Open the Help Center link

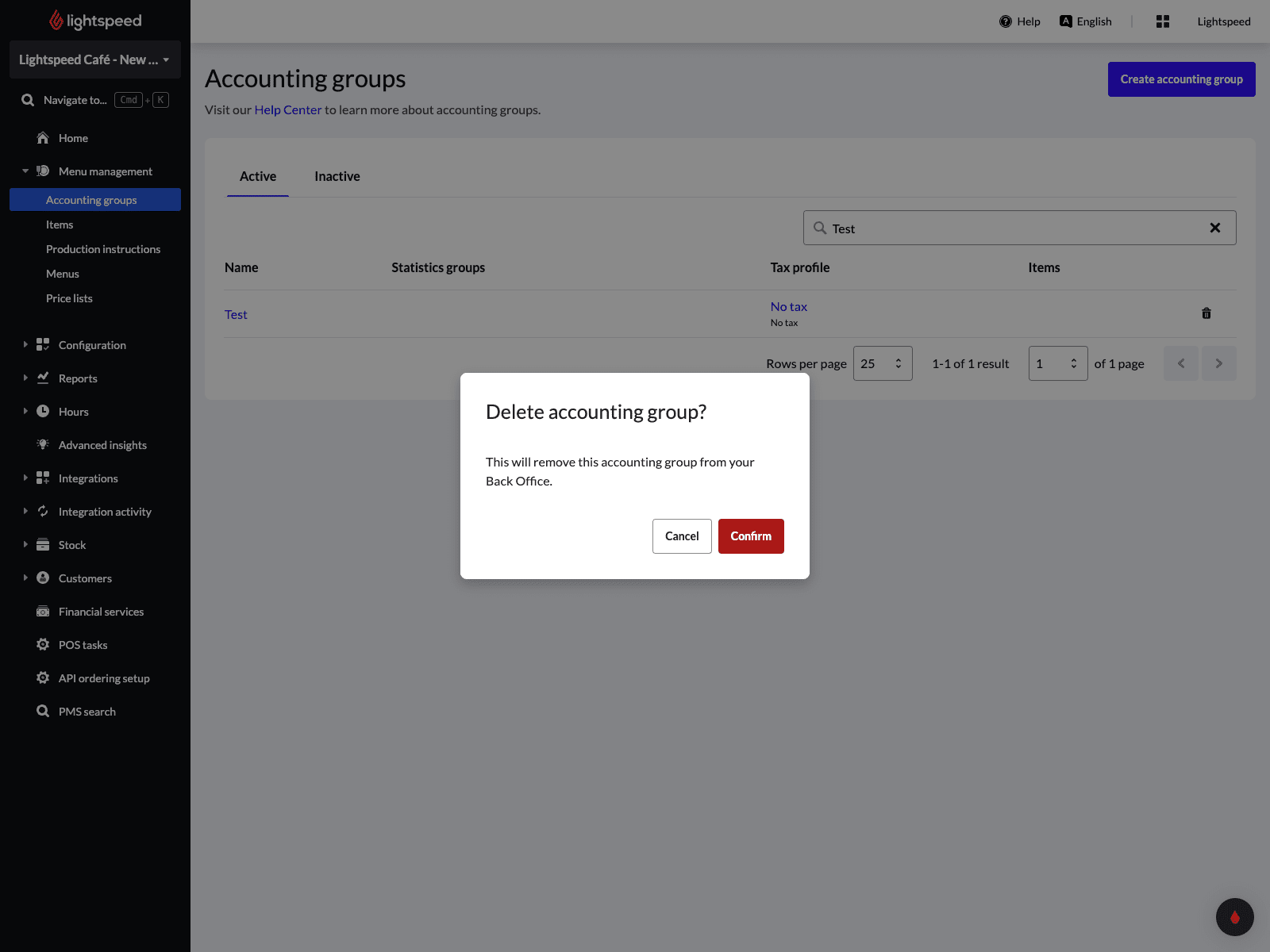pyautogui.click(x=287, y=109)
